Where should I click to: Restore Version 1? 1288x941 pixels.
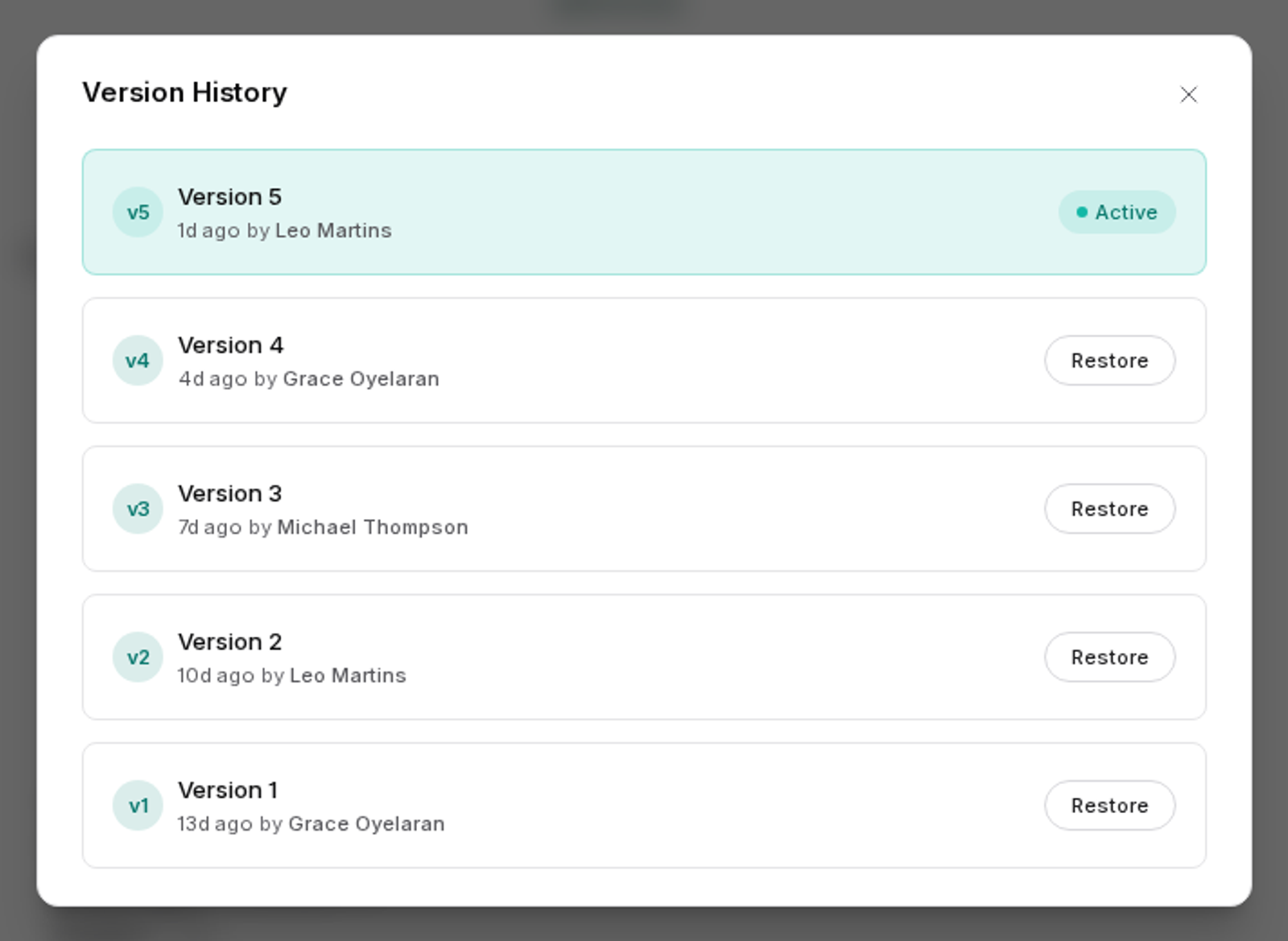(1109, 805)
